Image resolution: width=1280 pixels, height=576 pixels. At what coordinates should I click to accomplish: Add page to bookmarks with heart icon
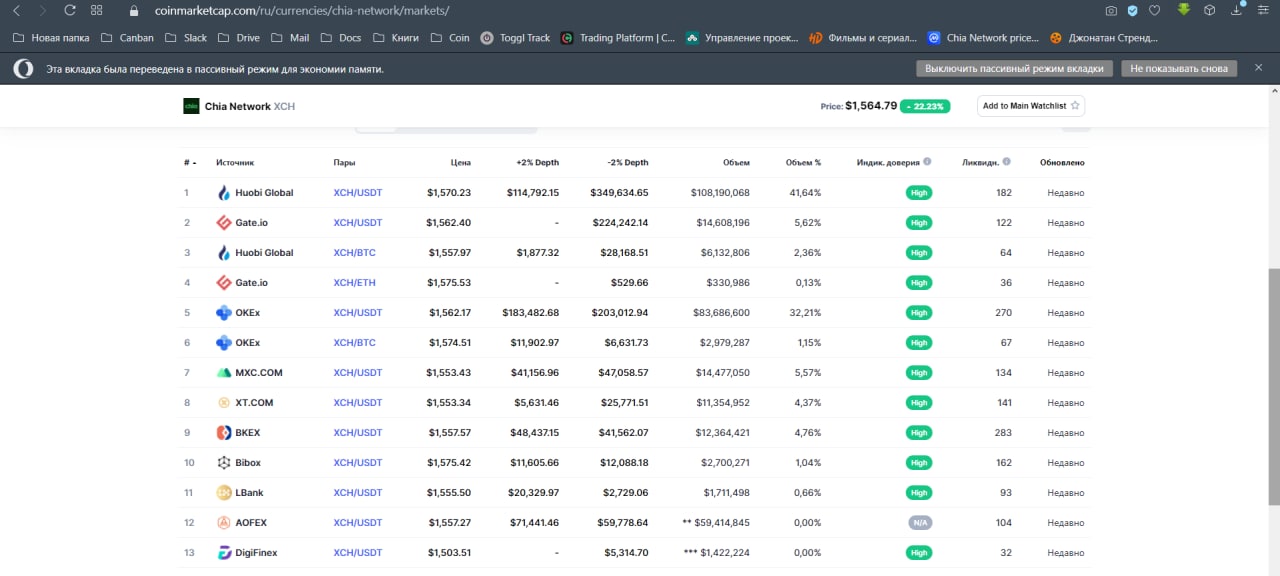point(1154,11)
